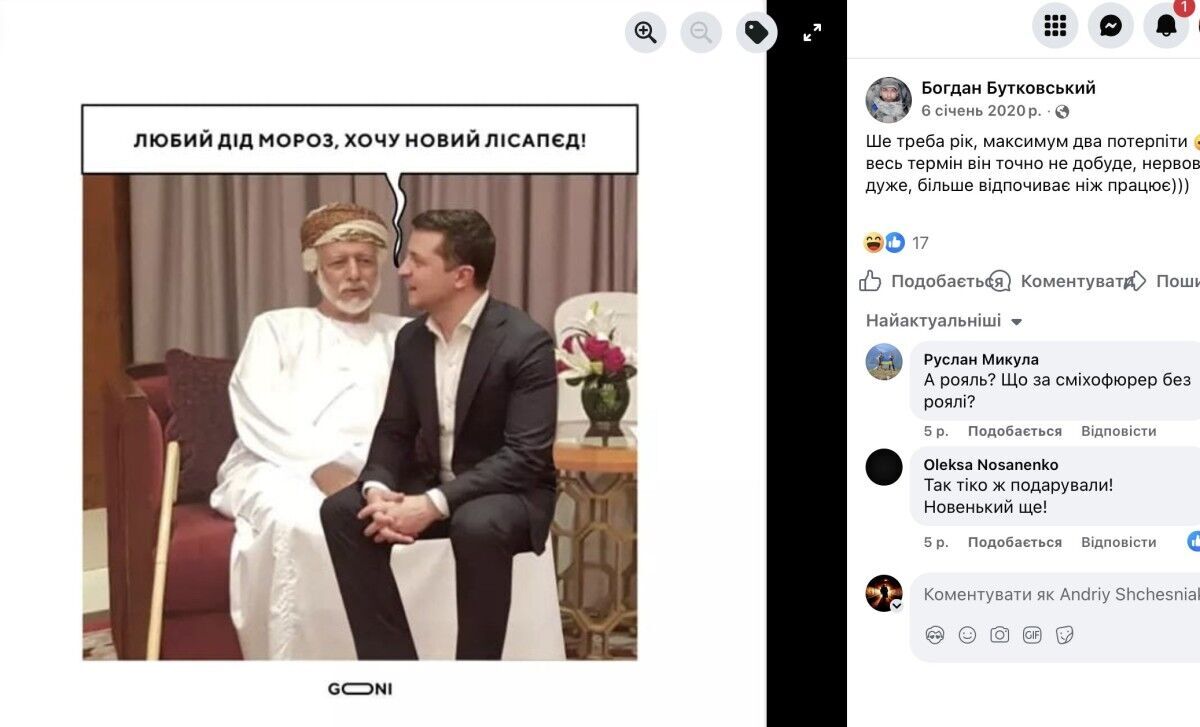Screen dimensions: 1200x727
Task: Open Messenger chats
Action: click(x=1109, y=26)
